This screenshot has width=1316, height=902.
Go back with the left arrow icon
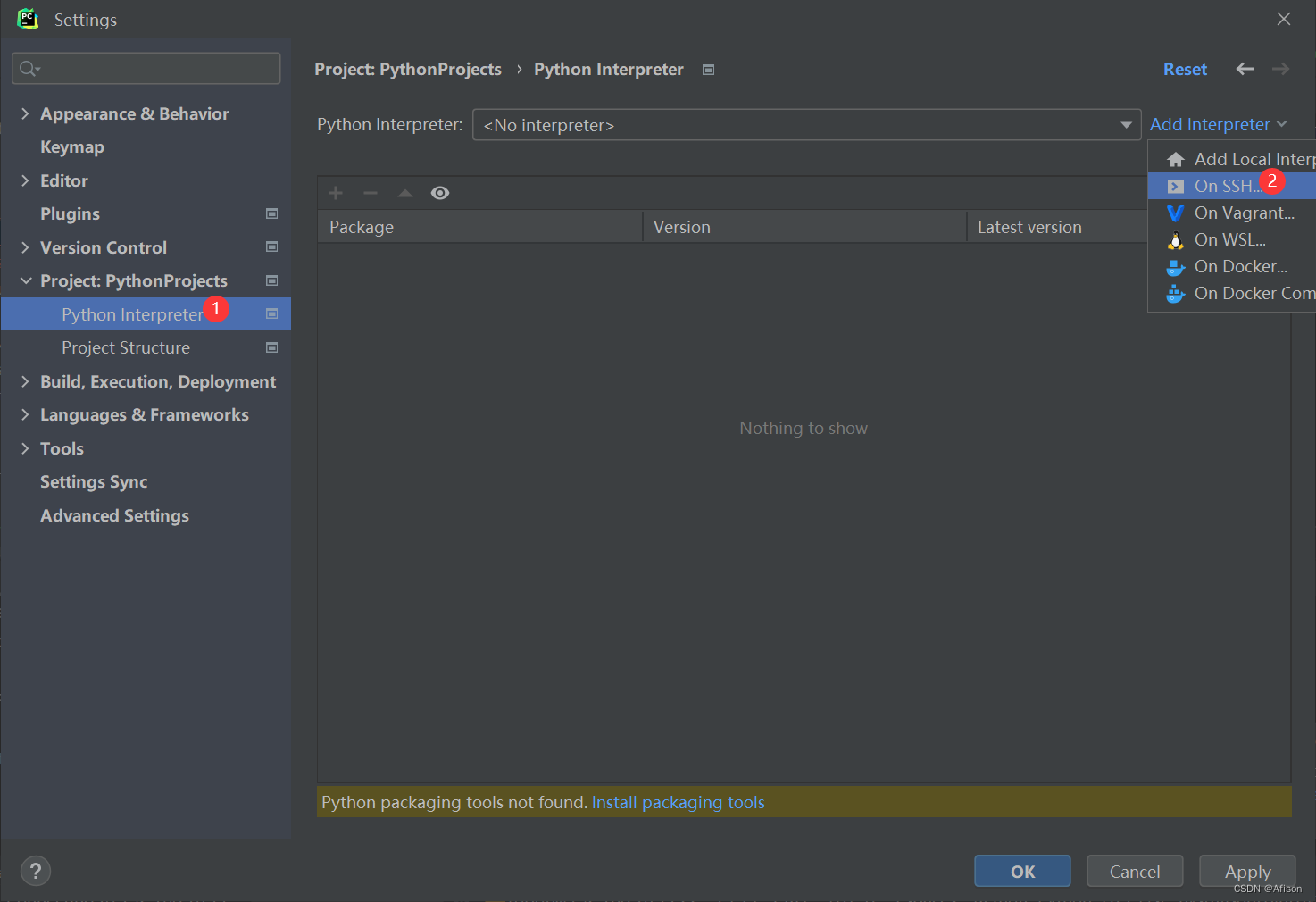[x=1245, y=69]
